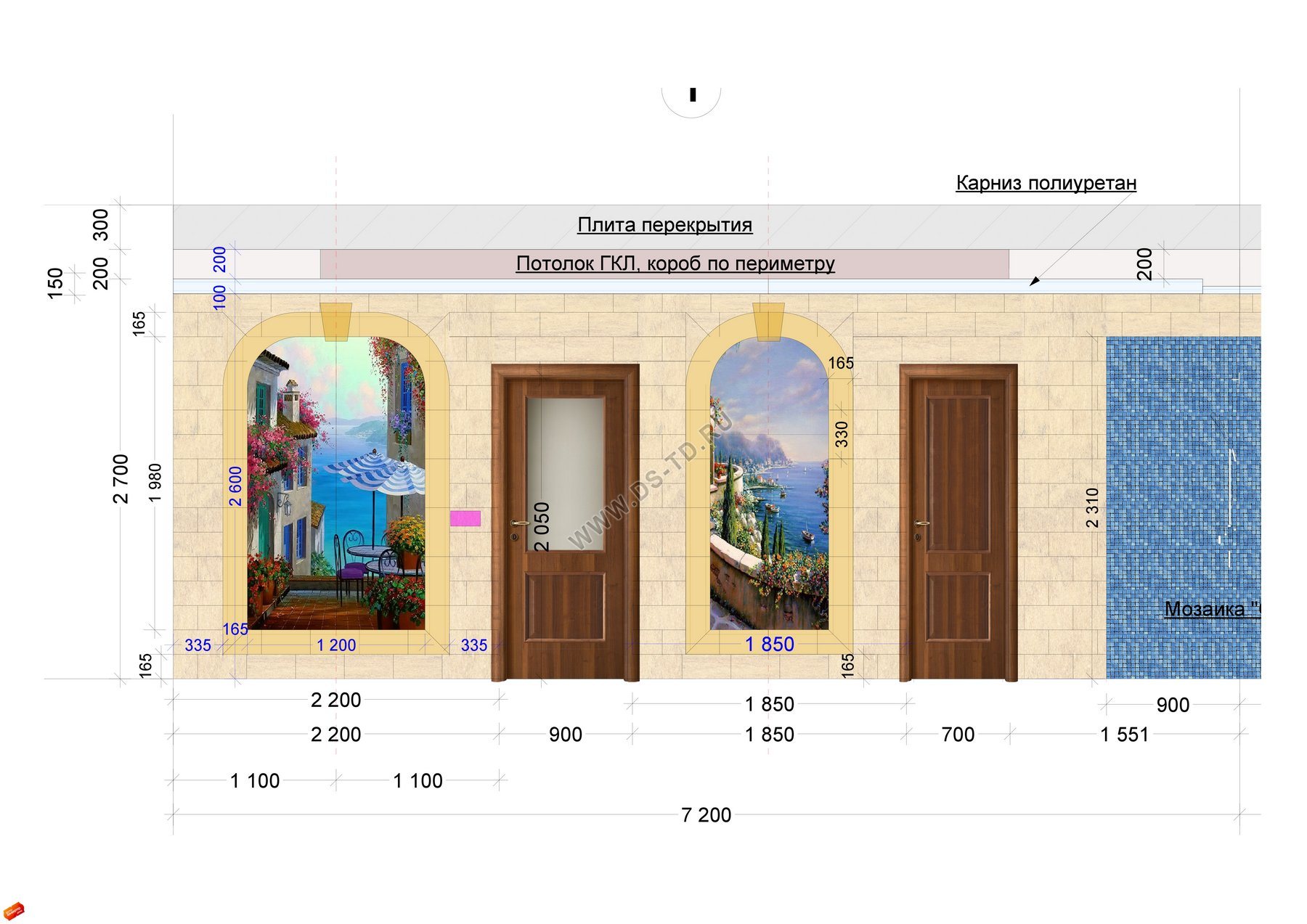Select the "1 551" dimension value
The height and width of the screenshot is (924, 1307).
pos(1125,735)
